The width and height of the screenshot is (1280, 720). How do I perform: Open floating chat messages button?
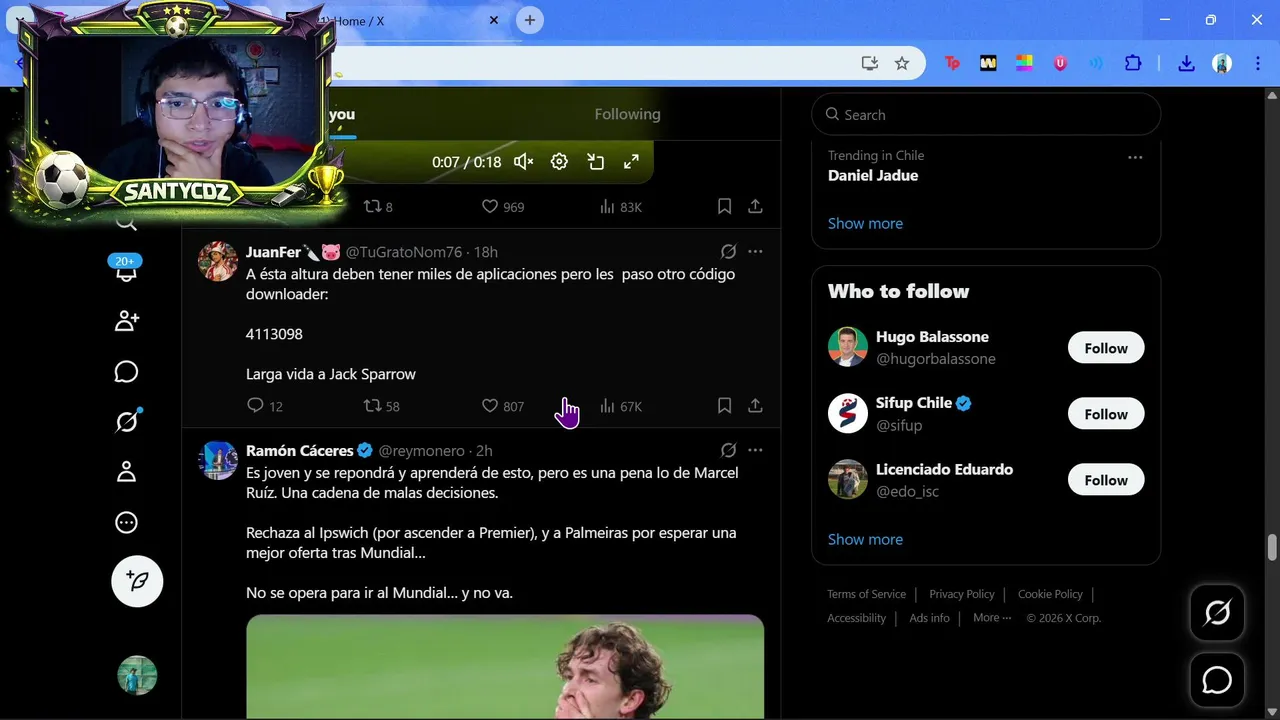[1217, 680]
